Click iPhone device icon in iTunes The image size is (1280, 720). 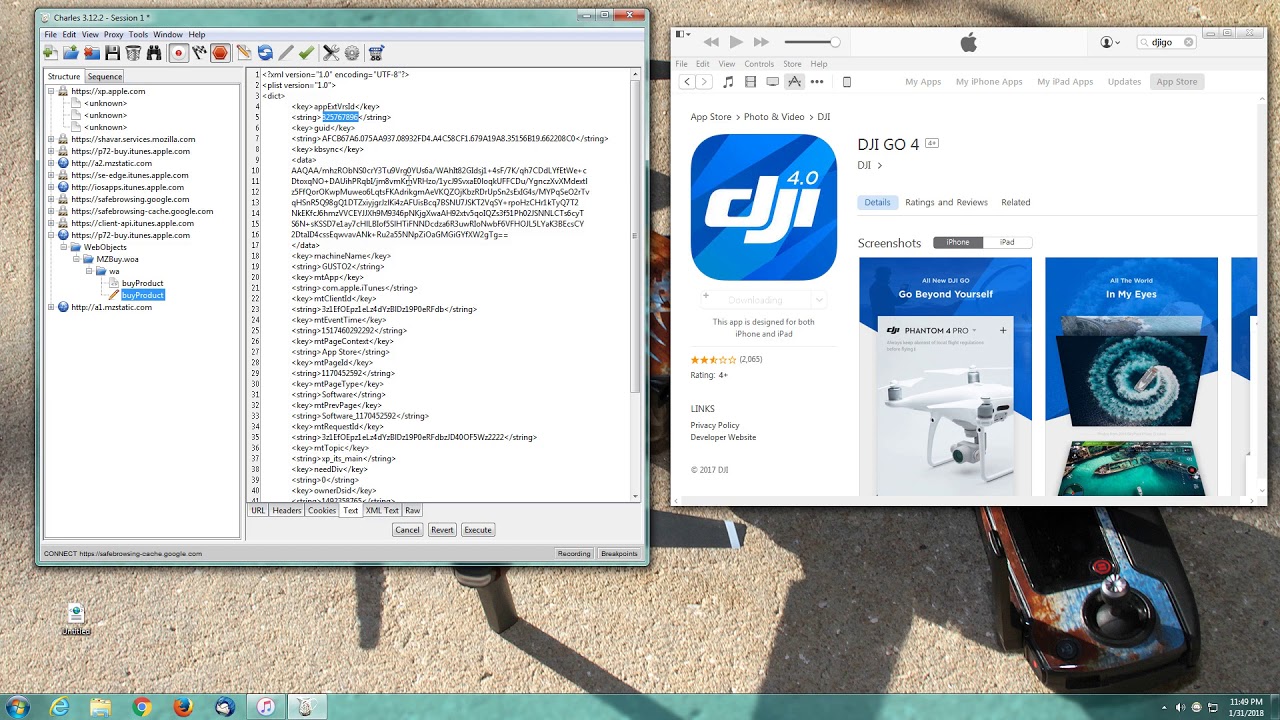tap(847, 82)
